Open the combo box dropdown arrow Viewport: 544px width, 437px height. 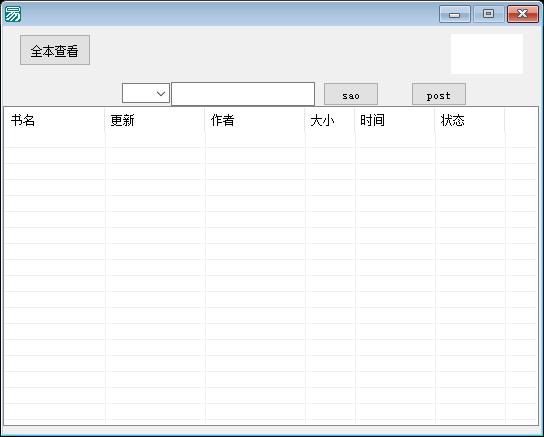pyautogui.click(x=161, y=93)
